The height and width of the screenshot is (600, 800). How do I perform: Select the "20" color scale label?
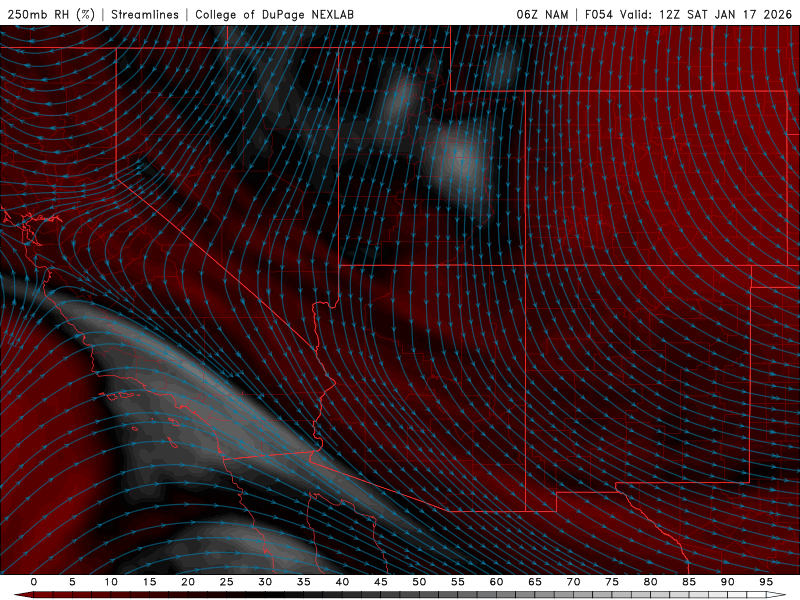click(188, 582)
